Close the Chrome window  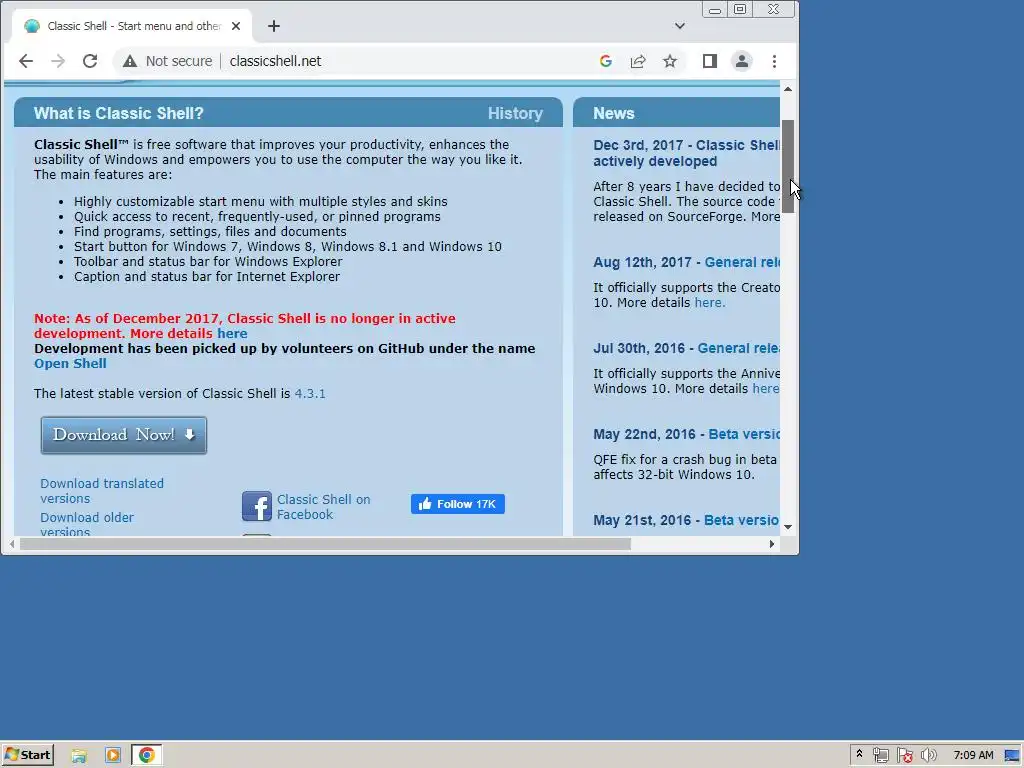point(774,9)
